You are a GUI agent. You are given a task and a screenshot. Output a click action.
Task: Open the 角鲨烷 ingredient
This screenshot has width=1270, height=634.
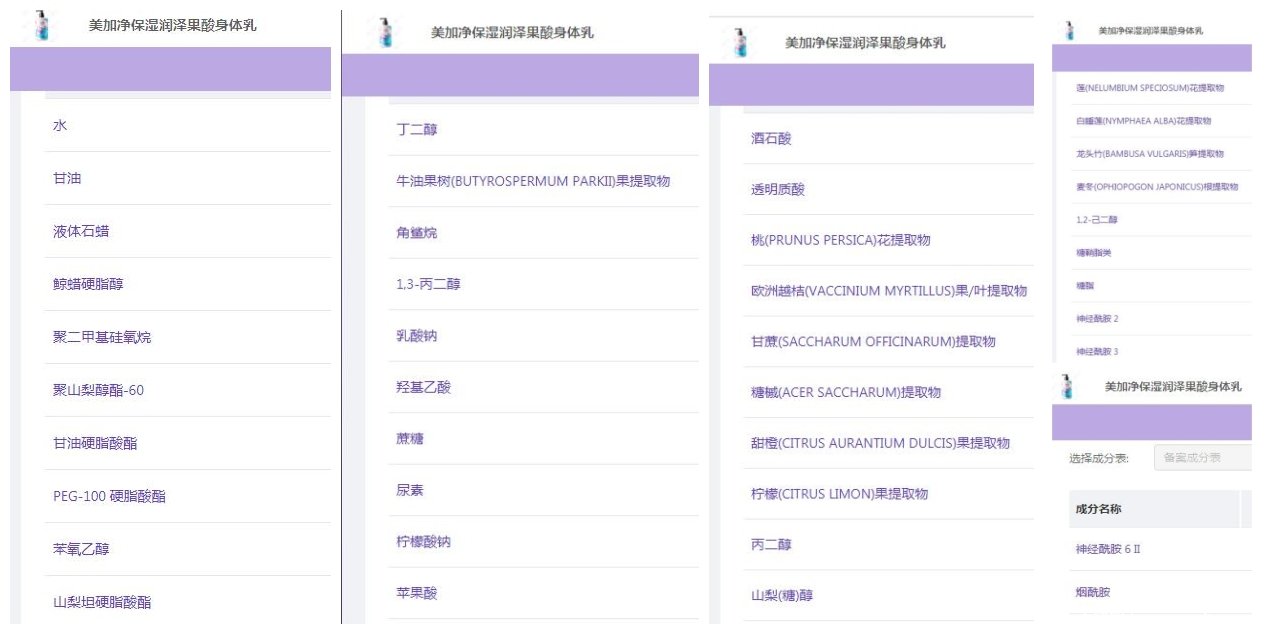[417, 233]
